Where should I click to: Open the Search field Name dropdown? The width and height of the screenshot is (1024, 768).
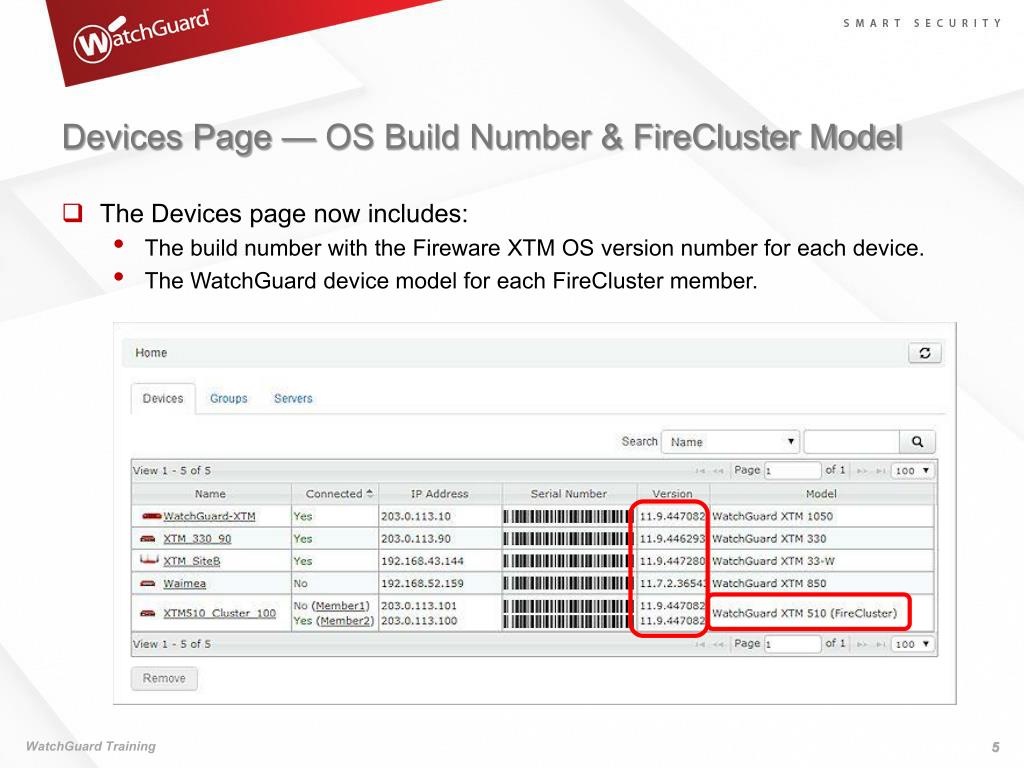coord(731,442)
